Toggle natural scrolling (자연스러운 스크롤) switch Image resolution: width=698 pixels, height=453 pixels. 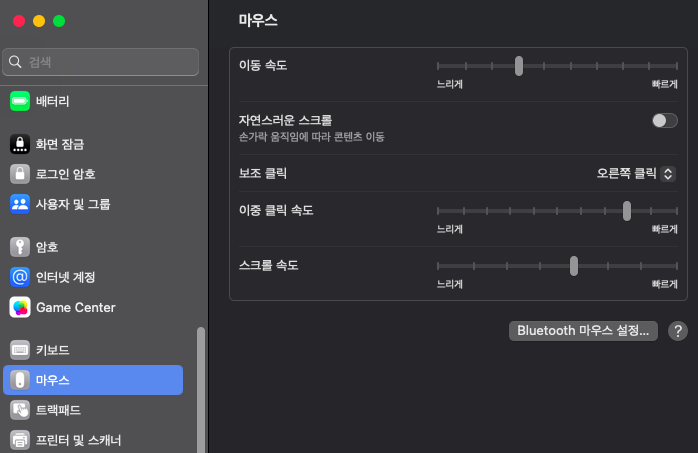(x=664, y=120)
